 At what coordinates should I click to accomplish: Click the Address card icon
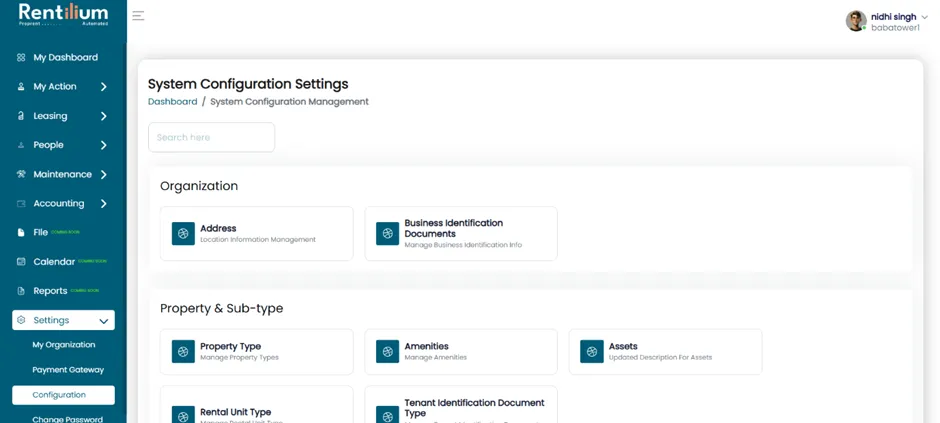183,234
